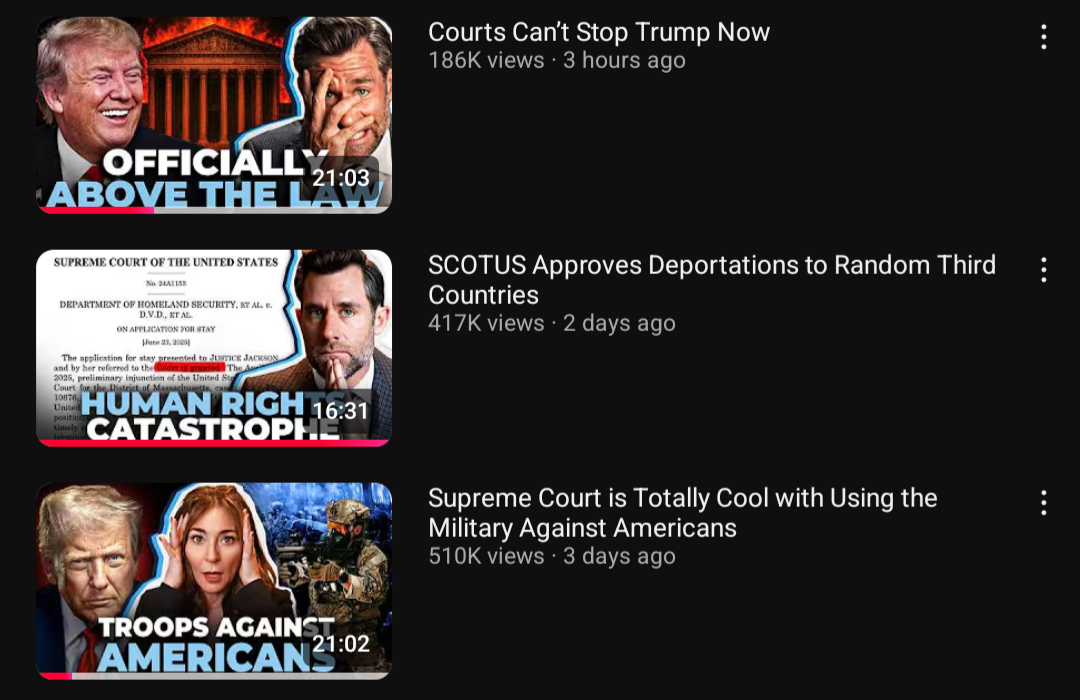Viewport: 1080px width, 700px height.
Task: Open the Human Rights Catastrophe thumbnail
Action: pyautogui.click(x=214, y=348)
